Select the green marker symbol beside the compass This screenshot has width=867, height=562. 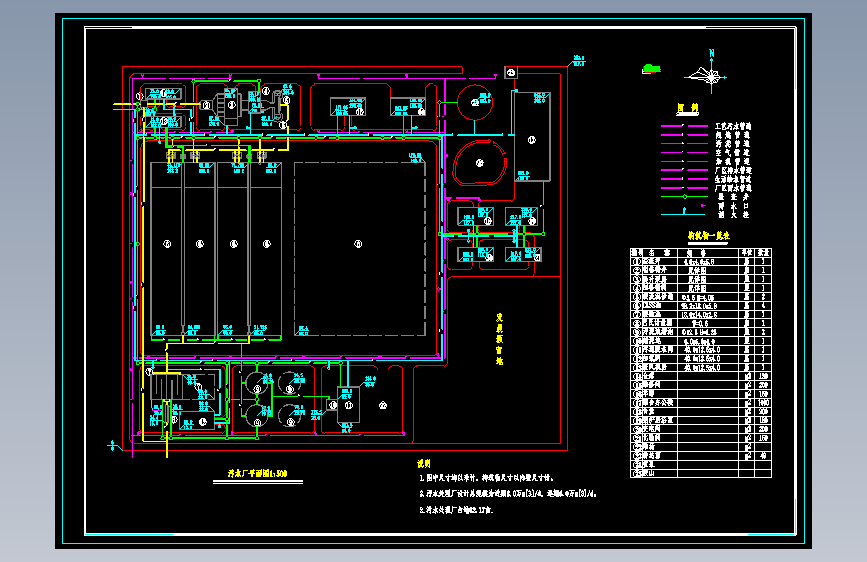651,69
